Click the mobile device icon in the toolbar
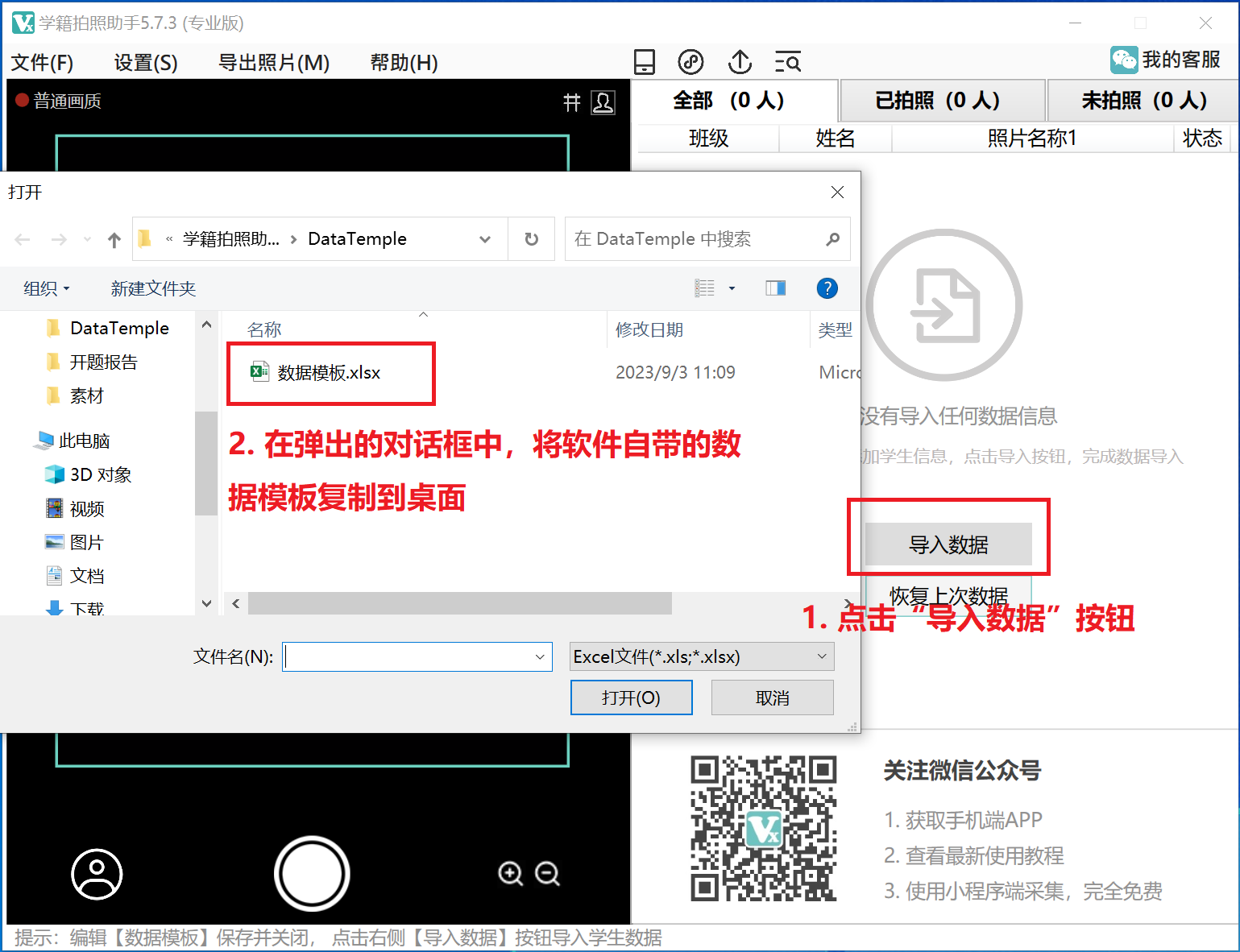Viewport: 1240px width, 952px height. point(645,61)
